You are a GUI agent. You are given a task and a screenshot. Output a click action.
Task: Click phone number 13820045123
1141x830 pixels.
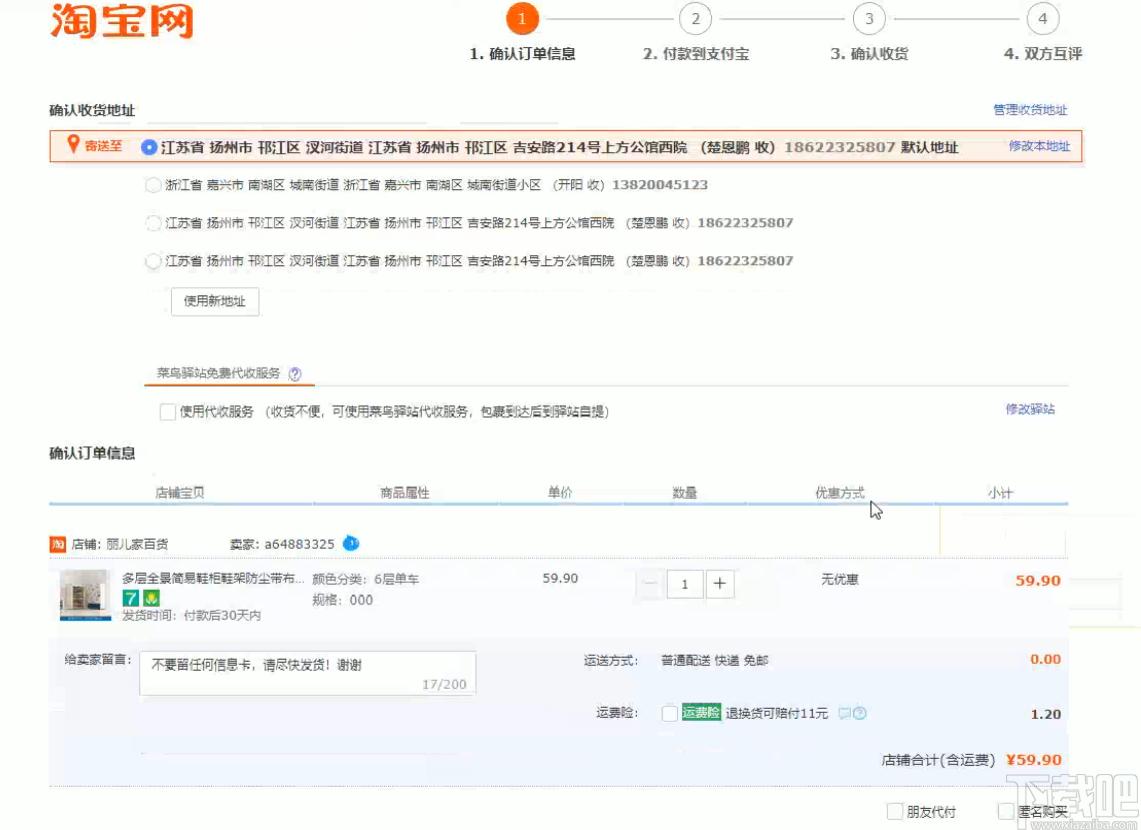660,185
